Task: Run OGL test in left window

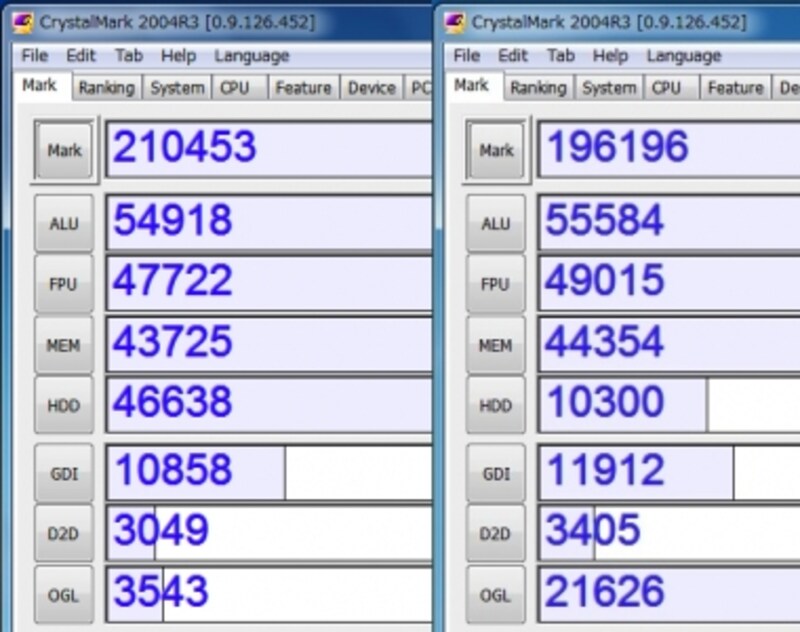Action: tap(64, 595)
